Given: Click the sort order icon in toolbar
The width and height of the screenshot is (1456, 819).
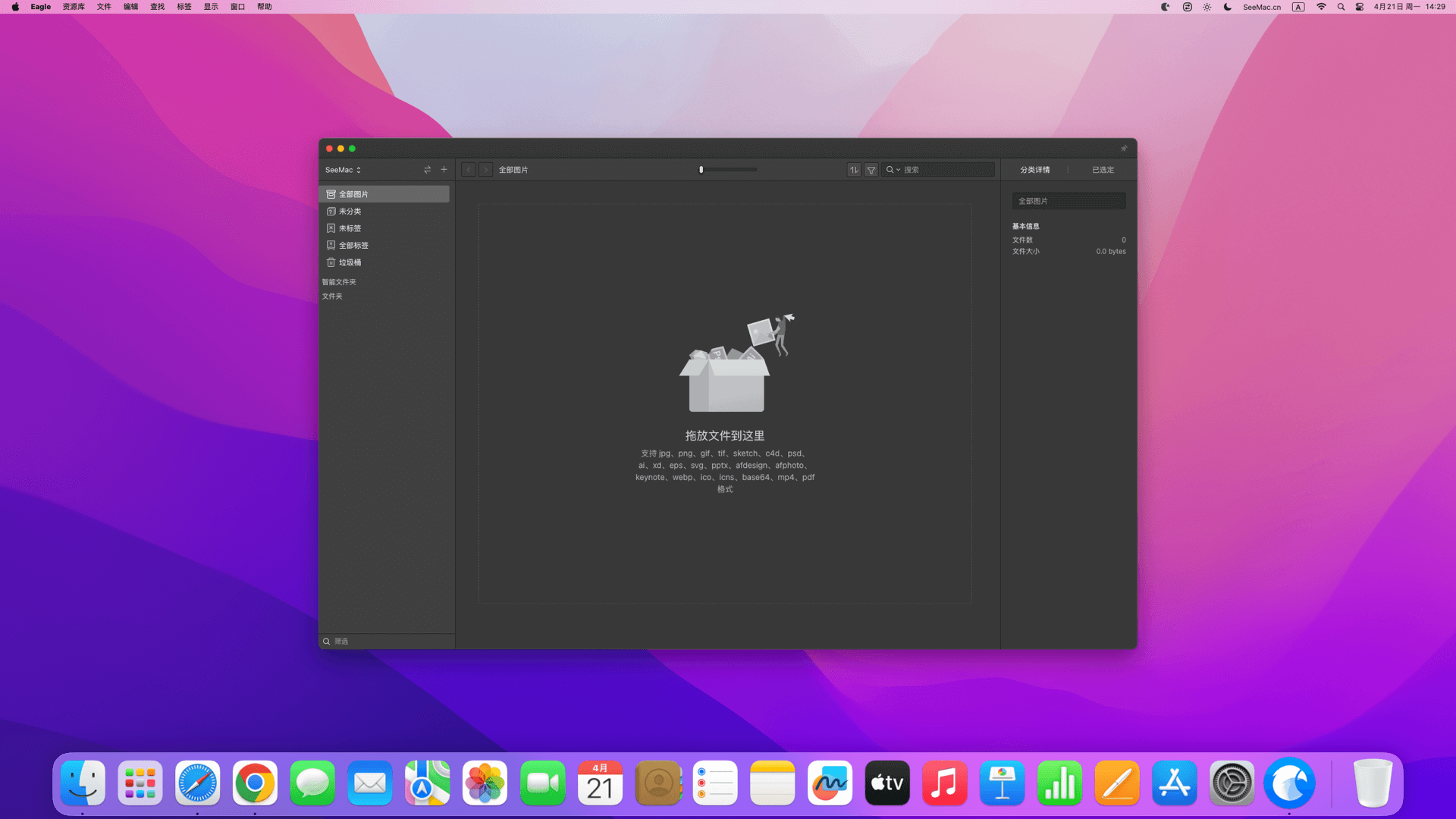Looking at the screenshot, I should click(854, 170).
